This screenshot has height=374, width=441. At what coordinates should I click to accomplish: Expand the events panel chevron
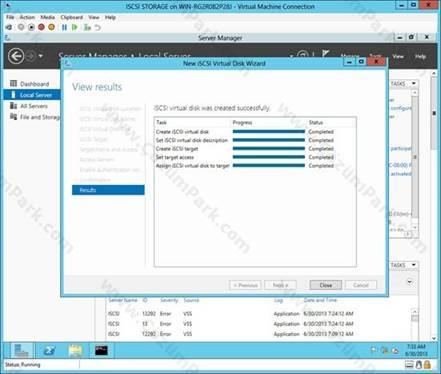[410, 282]
